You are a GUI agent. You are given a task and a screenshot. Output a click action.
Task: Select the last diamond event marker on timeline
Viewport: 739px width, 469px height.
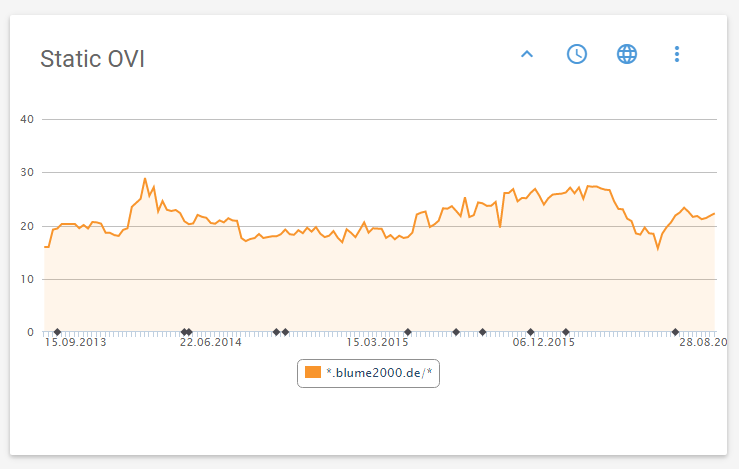675,332
